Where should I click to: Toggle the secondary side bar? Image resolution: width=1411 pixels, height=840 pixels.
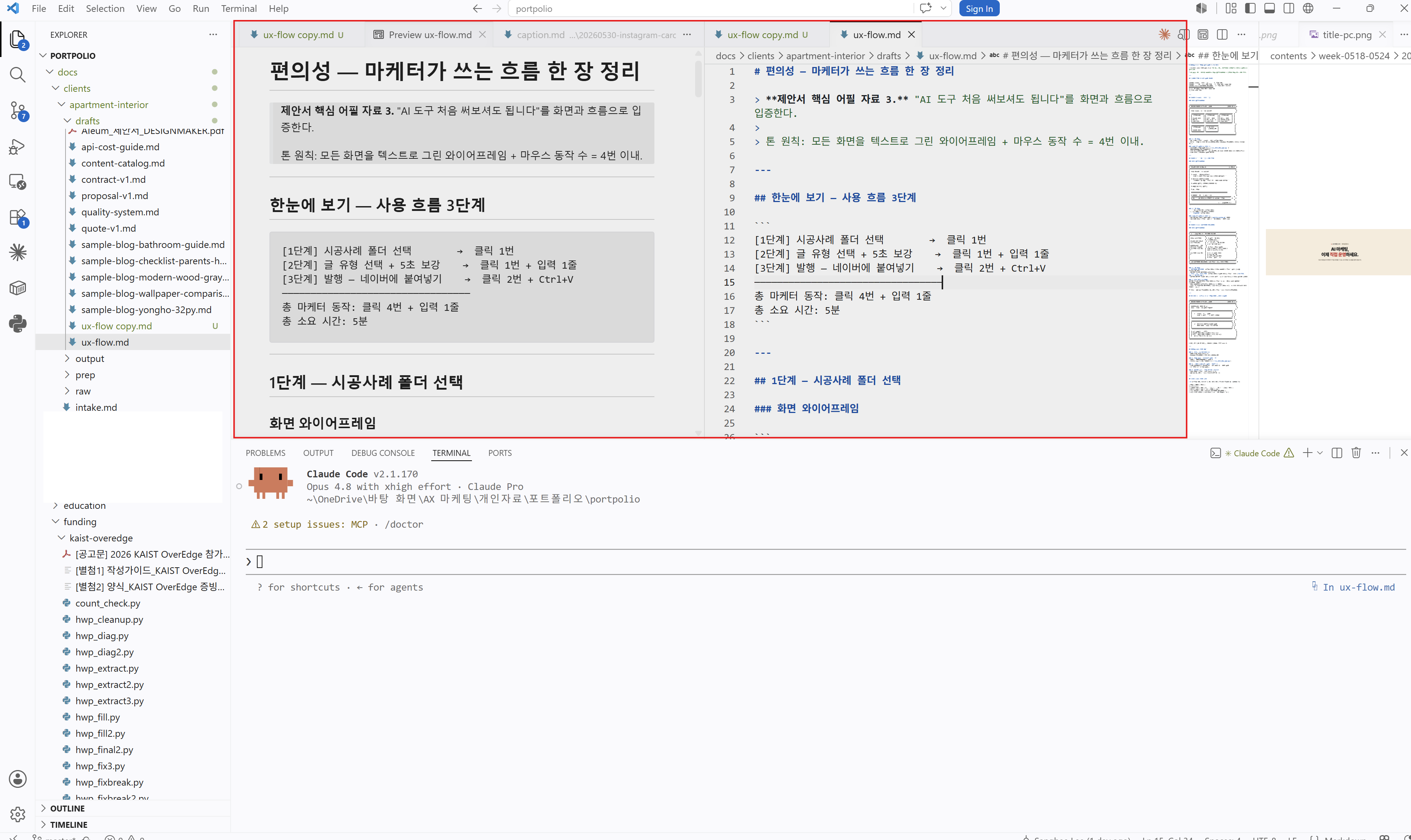1289,9
